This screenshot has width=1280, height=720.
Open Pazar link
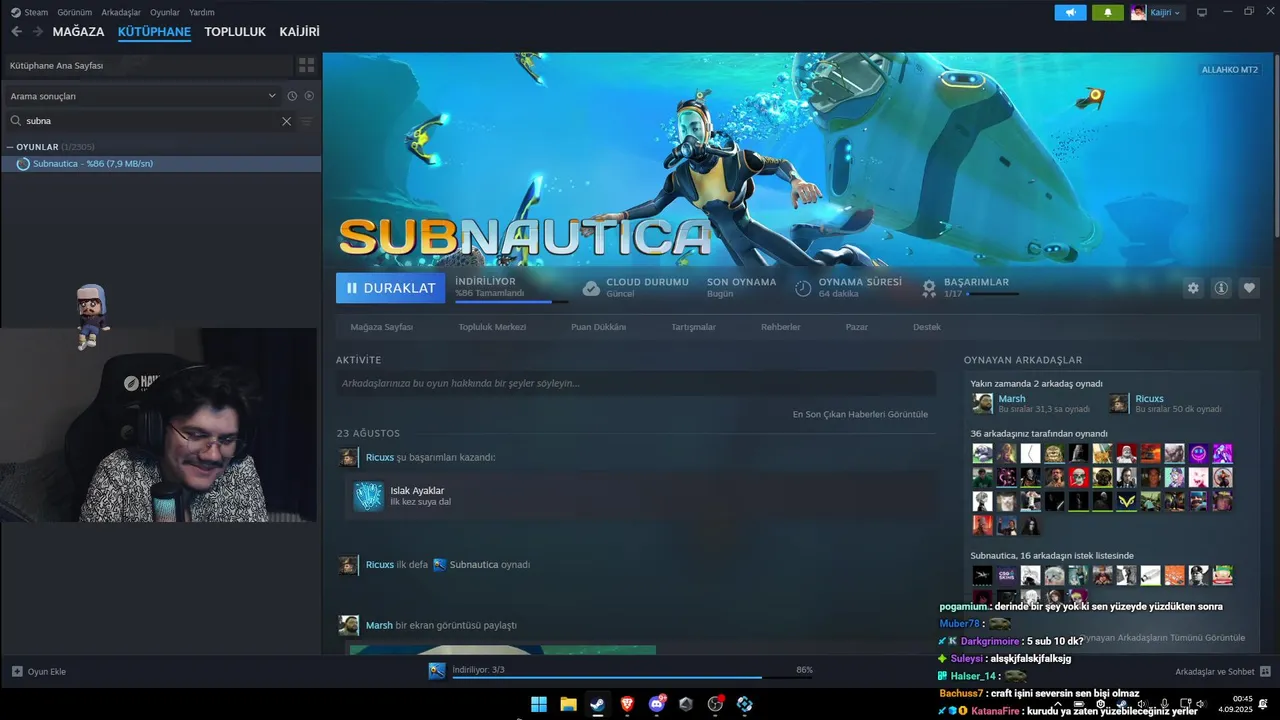click(x=857, y=327)
